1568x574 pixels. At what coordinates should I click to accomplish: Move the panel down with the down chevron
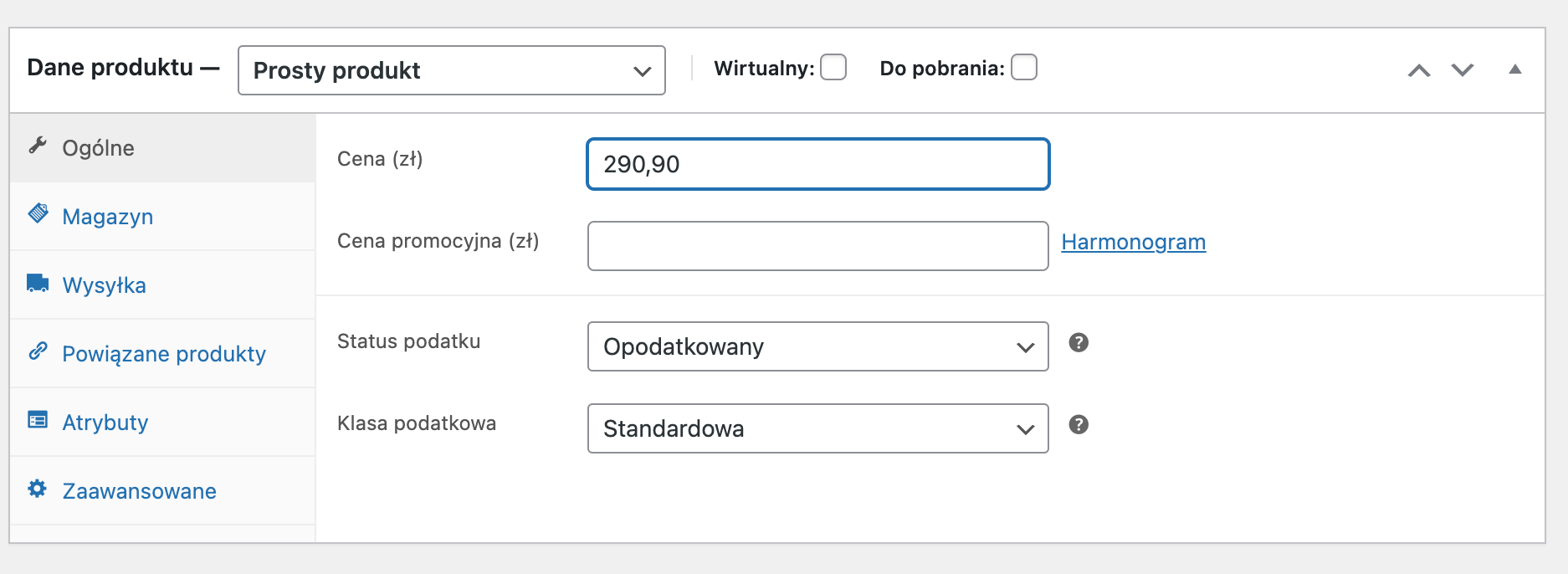click(1463, 70)
